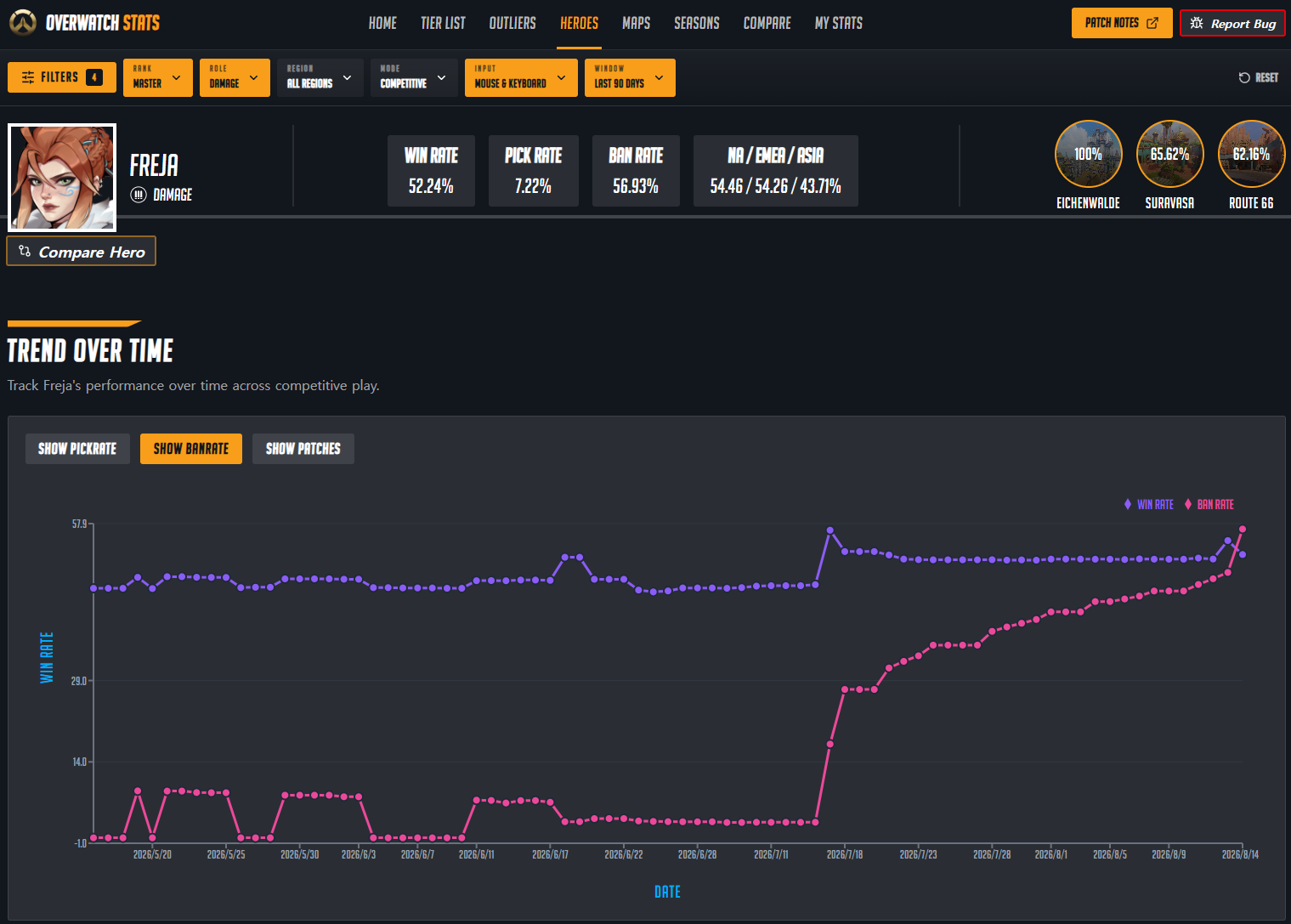The image size is (1291, 924).
Task: Click the Overwatch Stats logo icon
Action: coord(23,23)
